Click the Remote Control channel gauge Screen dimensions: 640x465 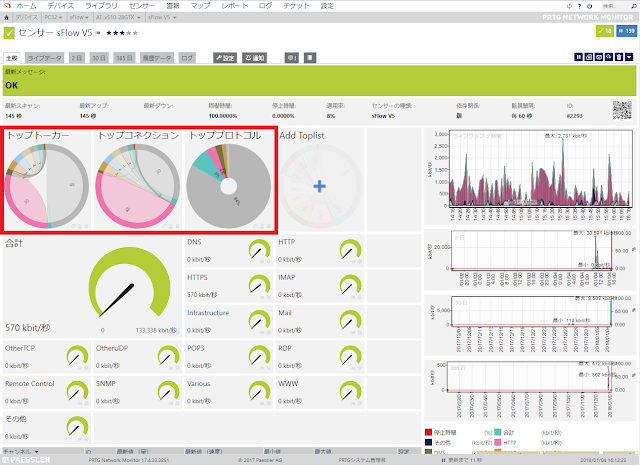coord(78,391)
